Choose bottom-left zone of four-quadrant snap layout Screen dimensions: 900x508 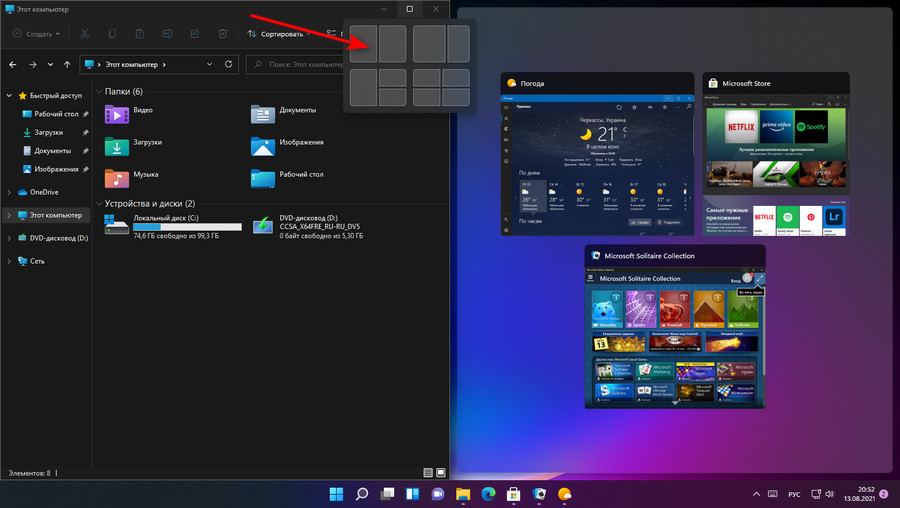point(426,97)
